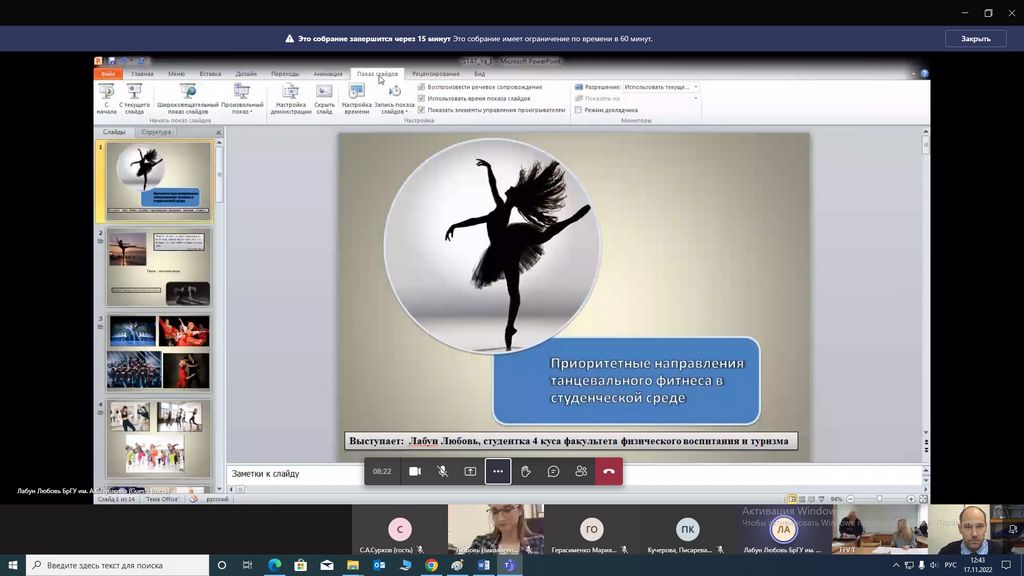The width and height of the screenshot is (1024, 576).
Task: Click Закрыть on the meeting notification banner
Action: click(x=975, y=39)
